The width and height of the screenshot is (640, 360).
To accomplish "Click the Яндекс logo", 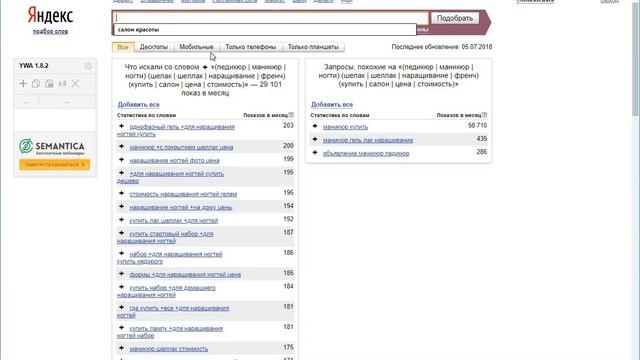I will (50, 16).
